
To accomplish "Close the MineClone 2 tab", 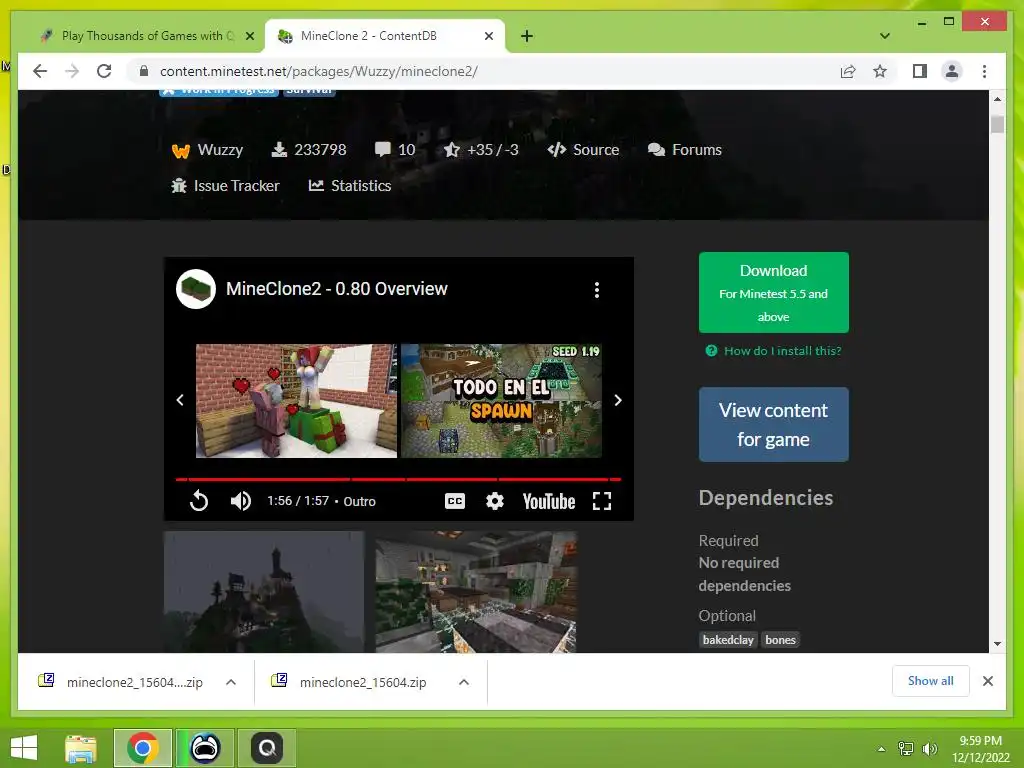I will pos(488,36).
